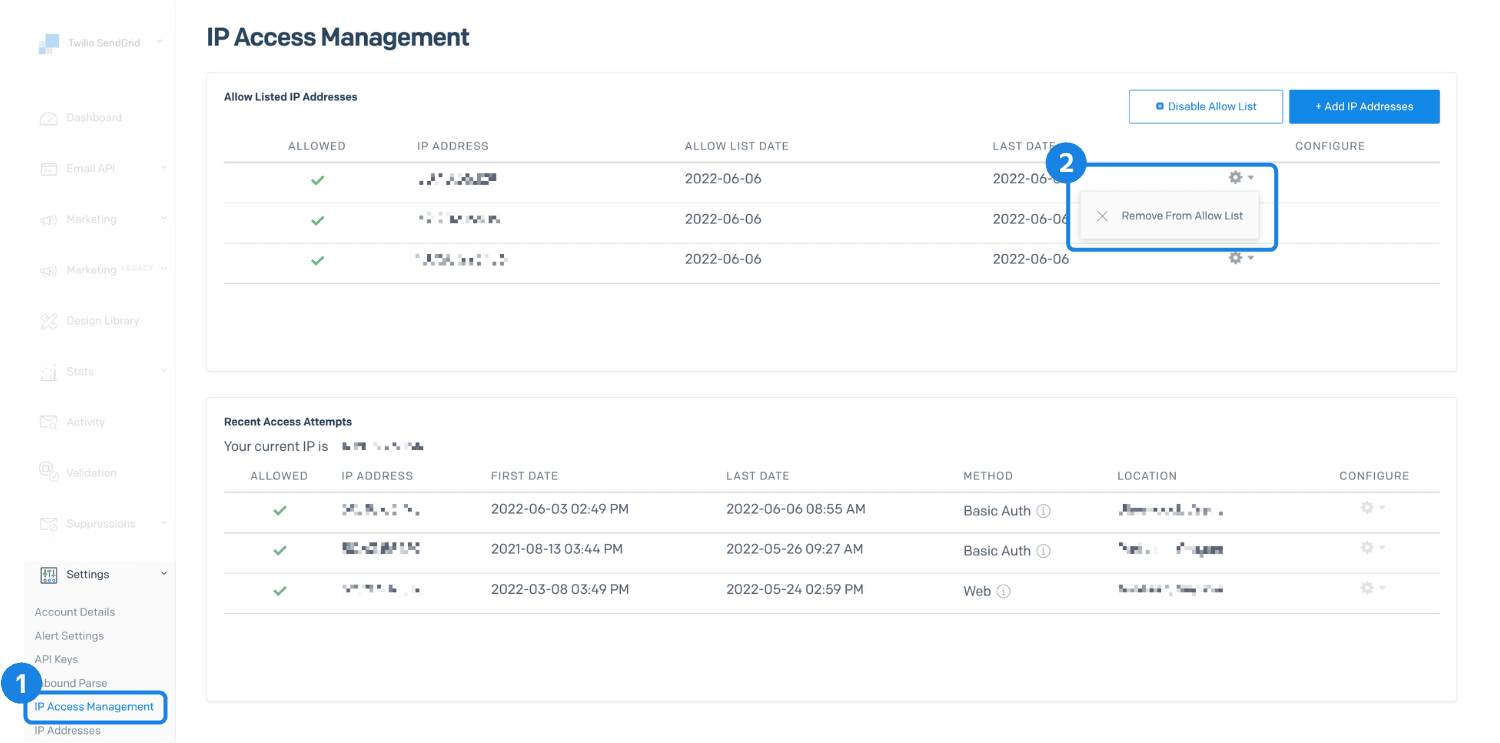Select the Email API sidebar icon
This screenshot has width=1500, height=743.
[x=49, y=168]
